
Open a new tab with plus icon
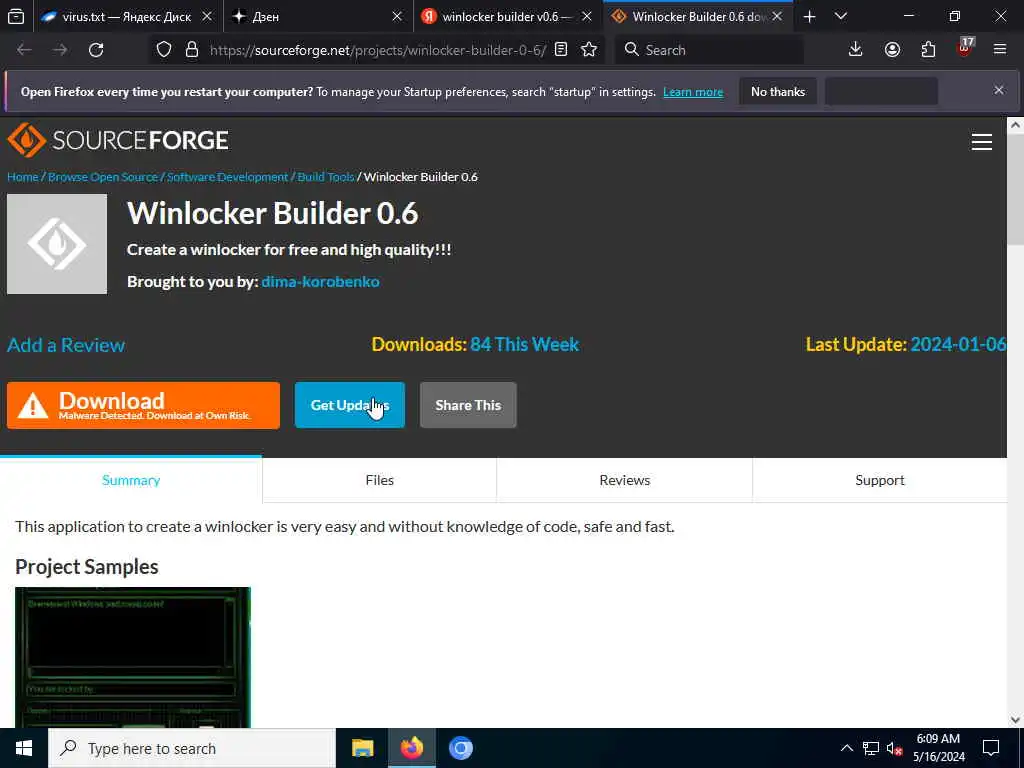809,17
